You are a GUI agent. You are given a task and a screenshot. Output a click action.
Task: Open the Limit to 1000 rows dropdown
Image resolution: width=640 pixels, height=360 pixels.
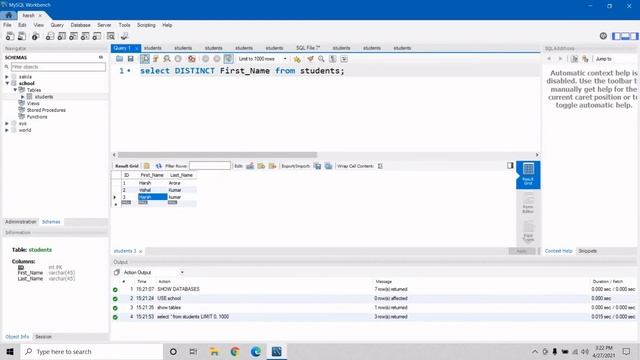[261, 59]
